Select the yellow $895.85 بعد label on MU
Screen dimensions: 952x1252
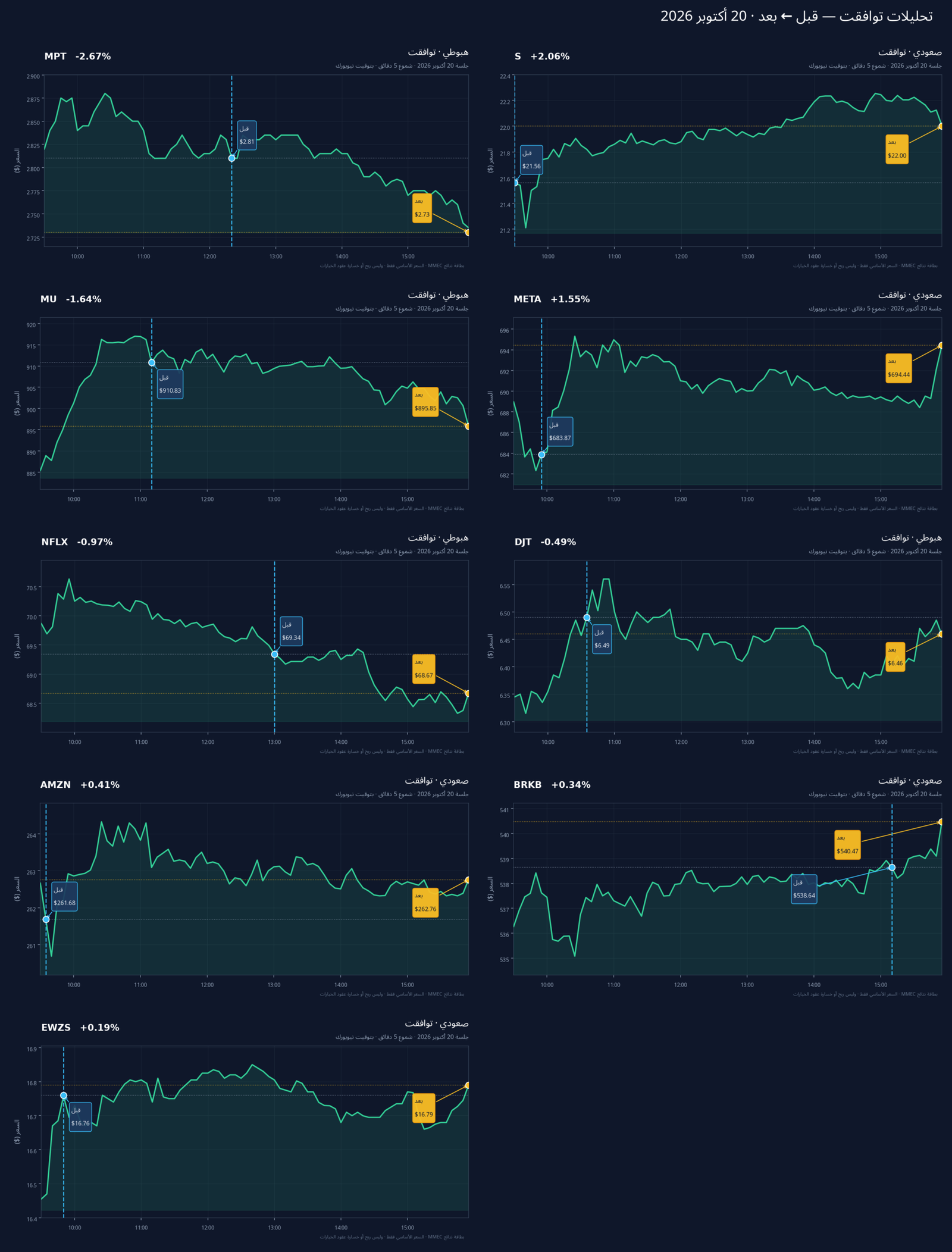point(425,402)
